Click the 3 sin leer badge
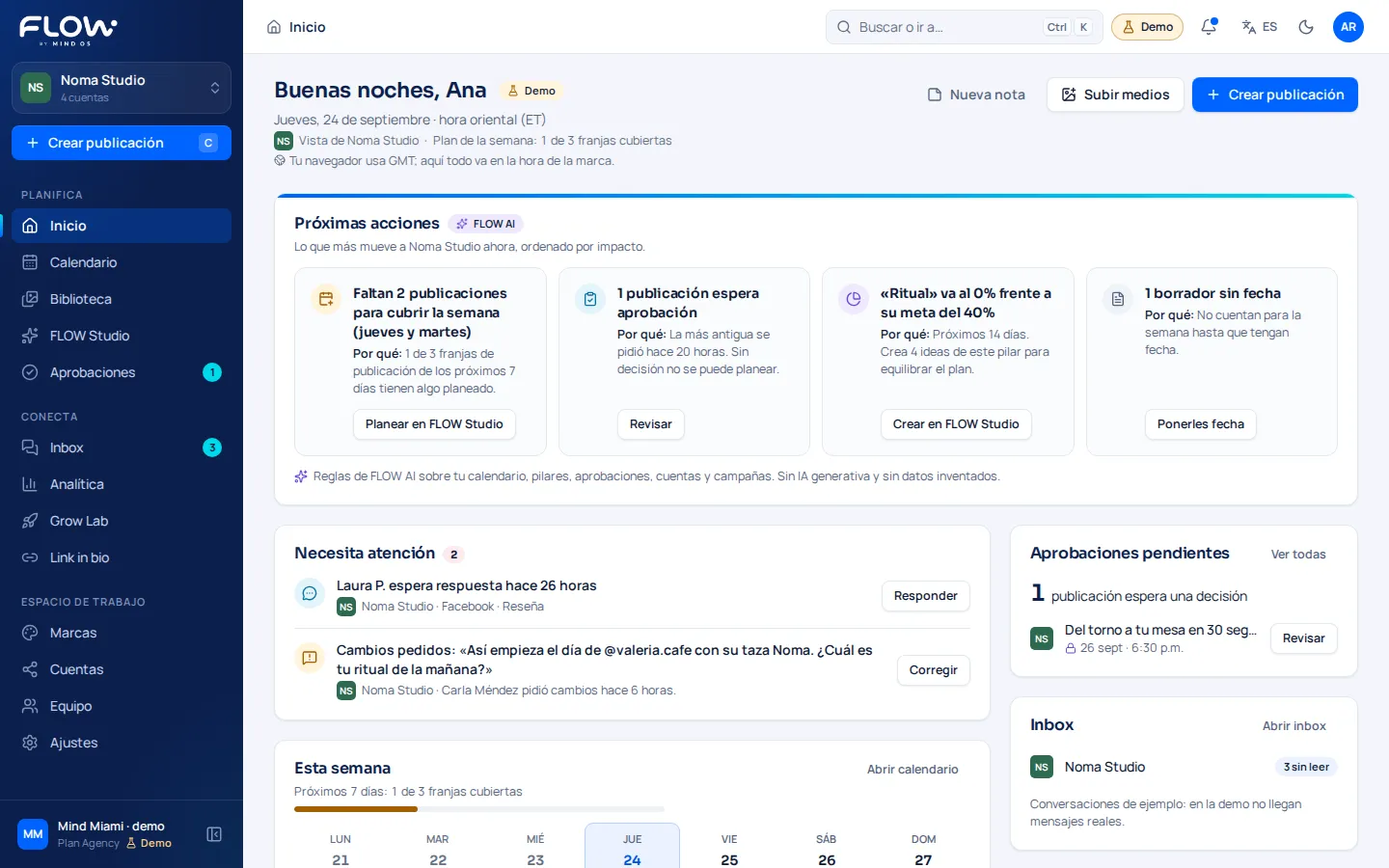The height and width of the screenshot is (868, 1389). 1306,768
